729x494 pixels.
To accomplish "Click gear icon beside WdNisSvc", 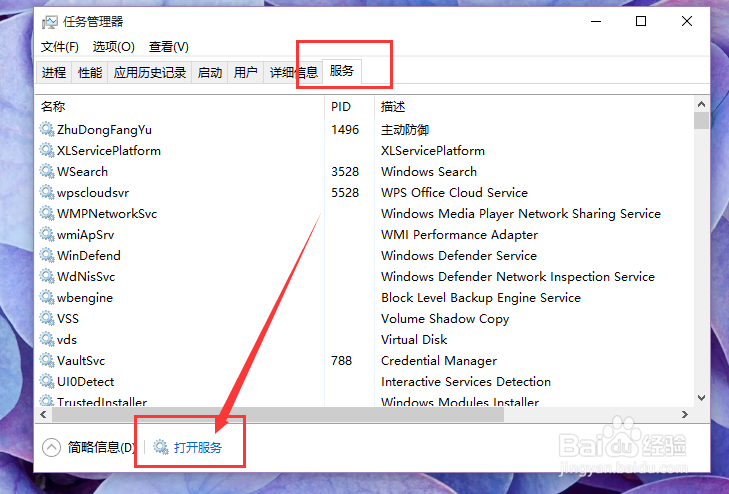I will pyautogui.click(x=46, y=276).
